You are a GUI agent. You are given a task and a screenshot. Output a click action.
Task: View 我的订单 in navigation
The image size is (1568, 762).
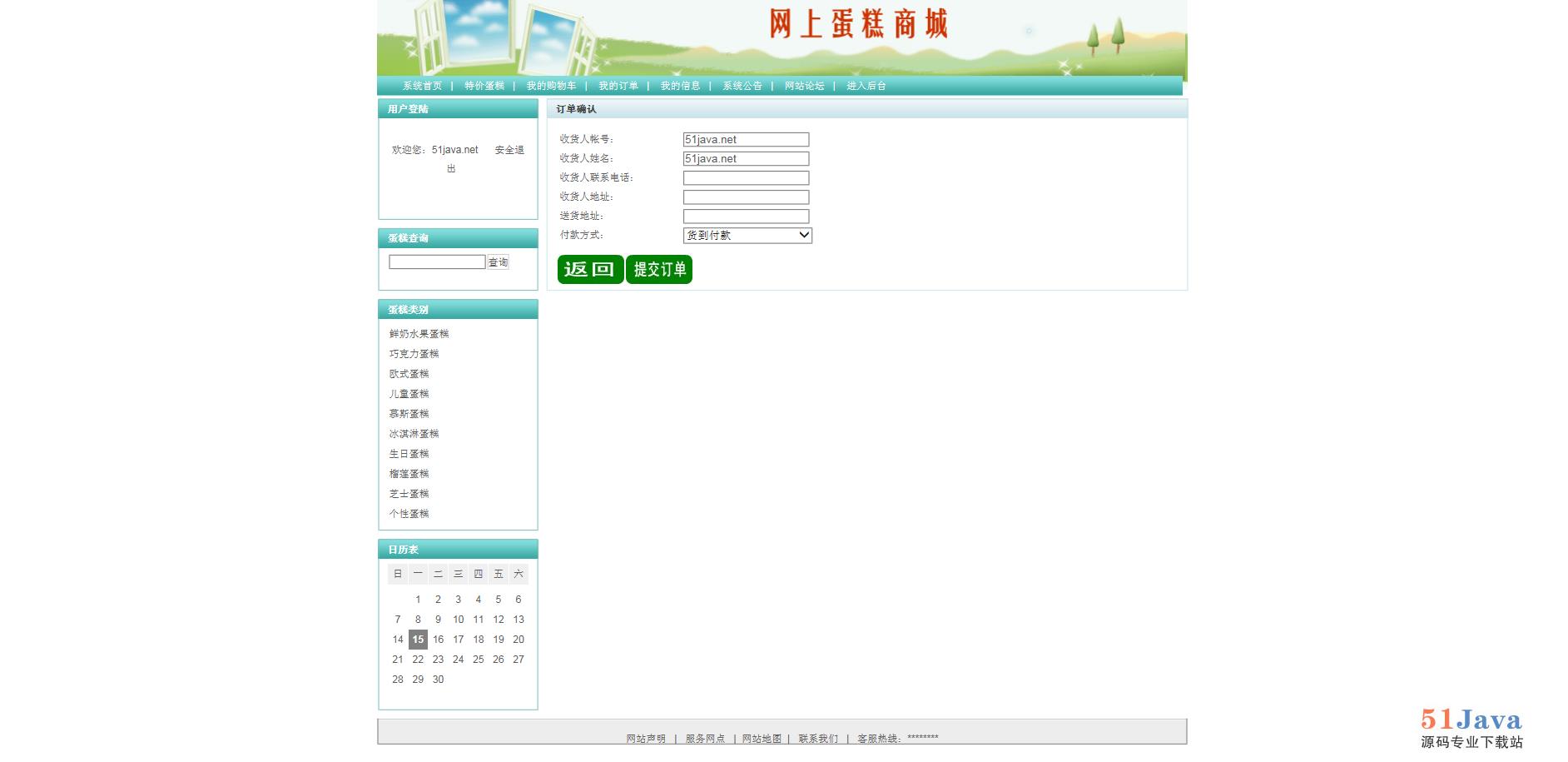pyautogui.click(x=618, y=86)
